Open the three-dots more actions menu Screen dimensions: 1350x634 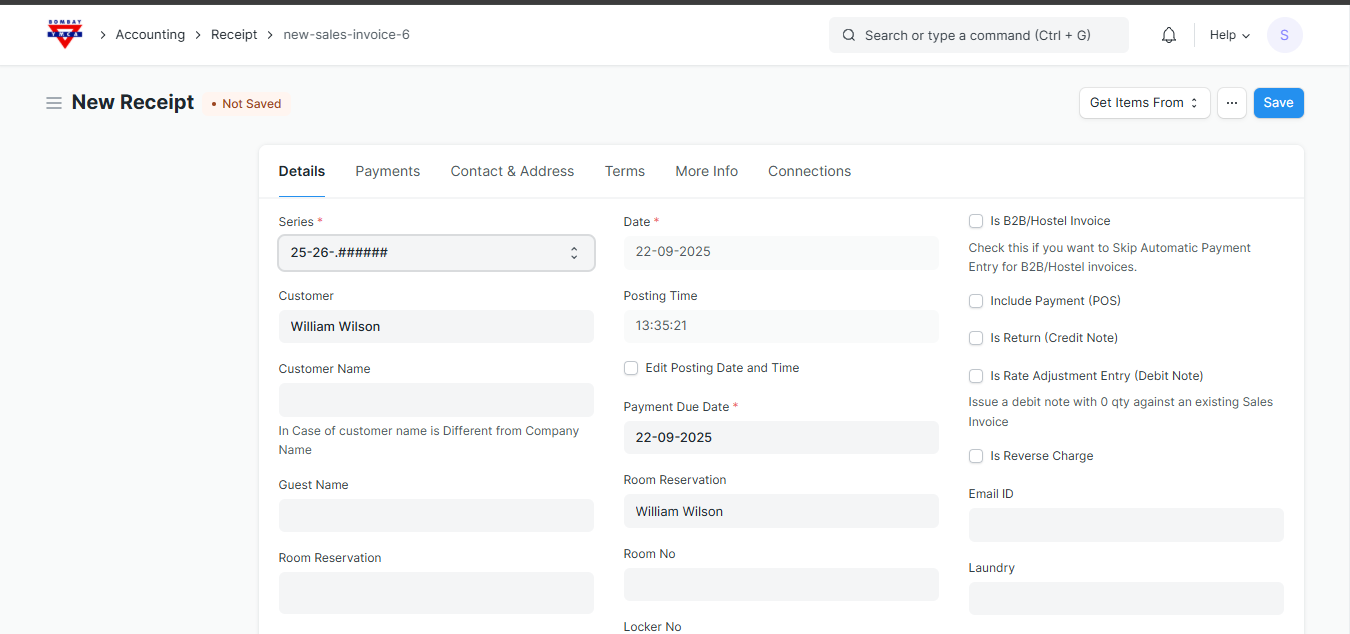[x=1231, y=103]
